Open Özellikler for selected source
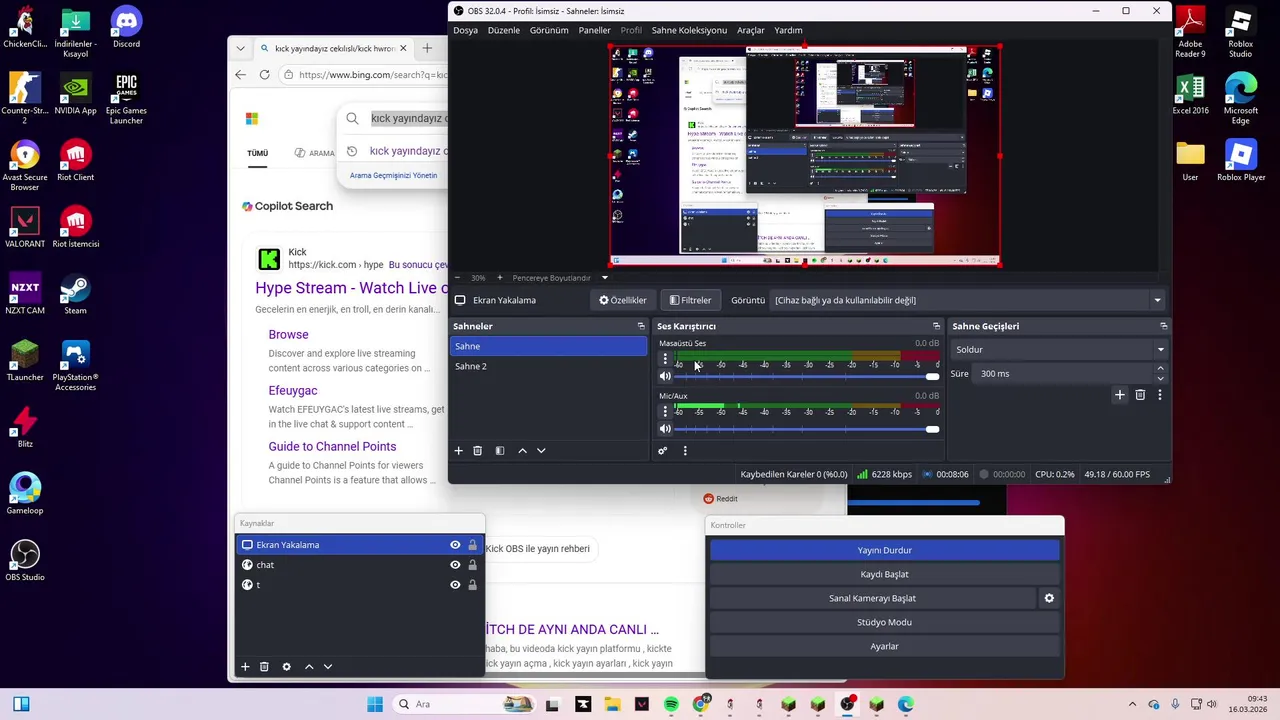The height and width of the screenshot is (720, 1280). pyautogui.click(x=623, y=300)
